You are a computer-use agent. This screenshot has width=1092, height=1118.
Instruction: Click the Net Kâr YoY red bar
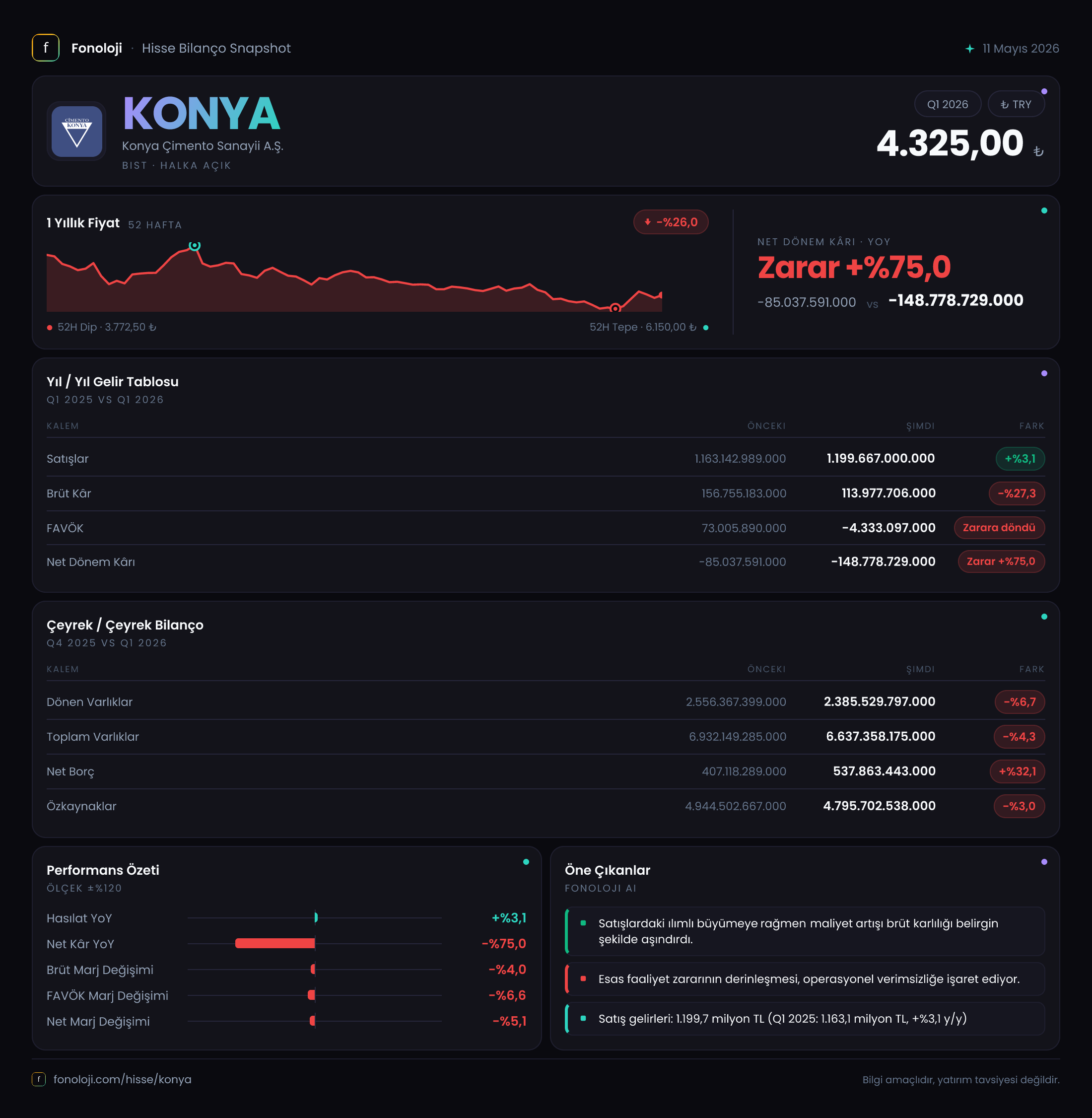[x=274, y=943]
